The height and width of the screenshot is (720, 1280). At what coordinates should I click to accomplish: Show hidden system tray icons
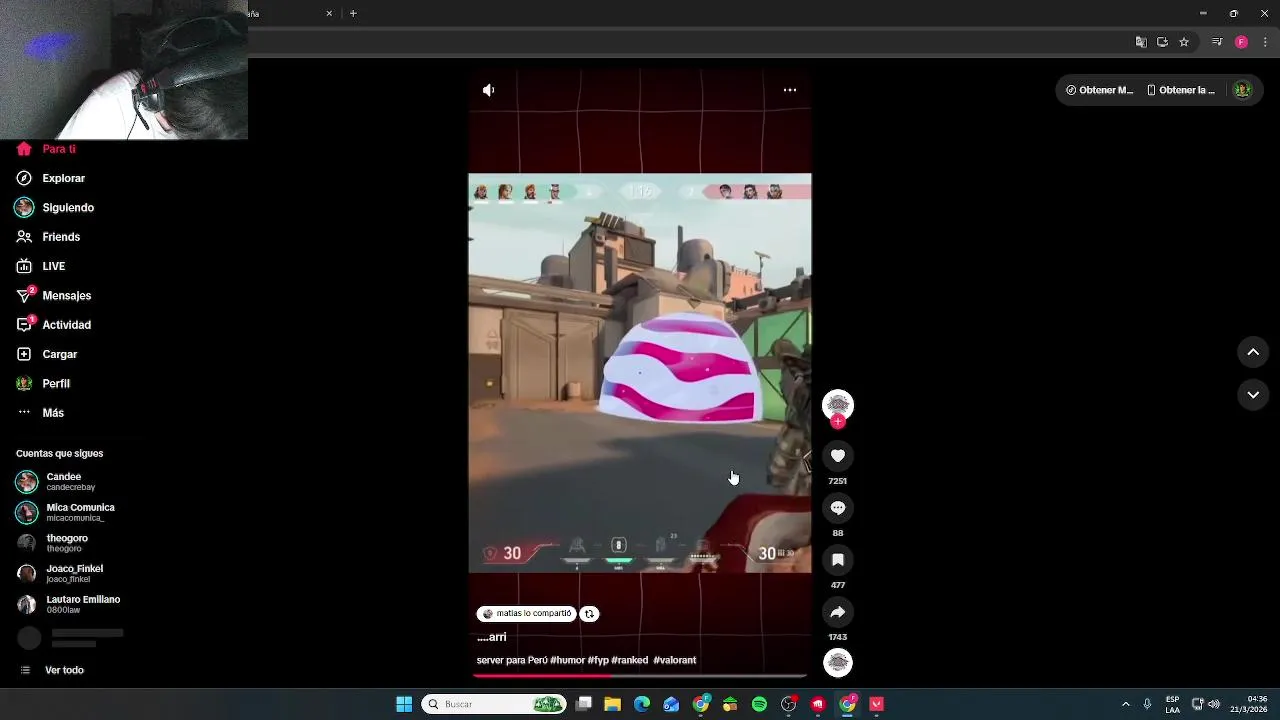pos(1125,704)
